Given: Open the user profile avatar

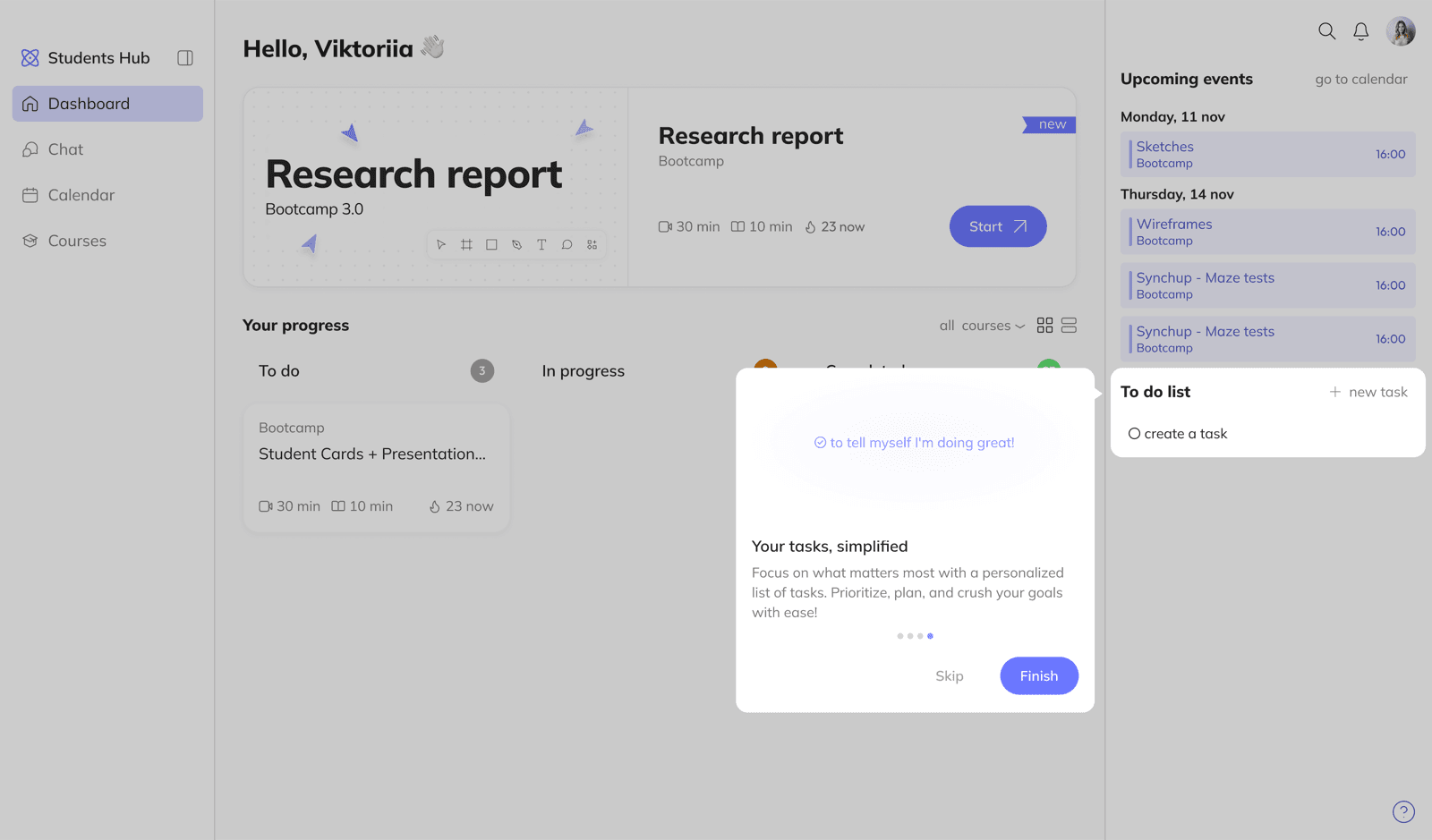Looking at the screenshot, I should [1401, 31].
